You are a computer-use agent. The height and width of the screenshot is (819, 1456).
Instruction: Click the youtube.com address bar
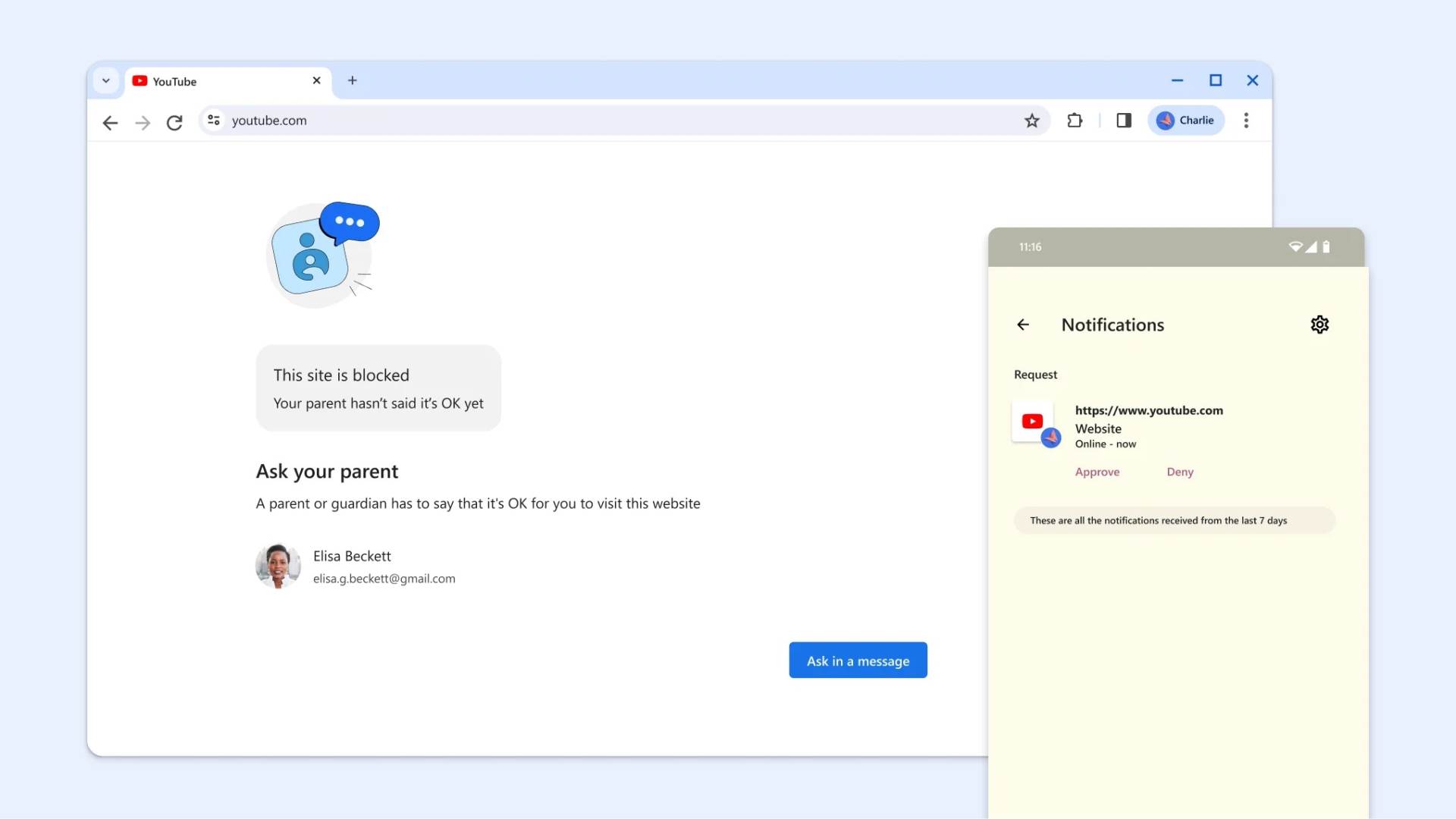[x=607, y=120]
